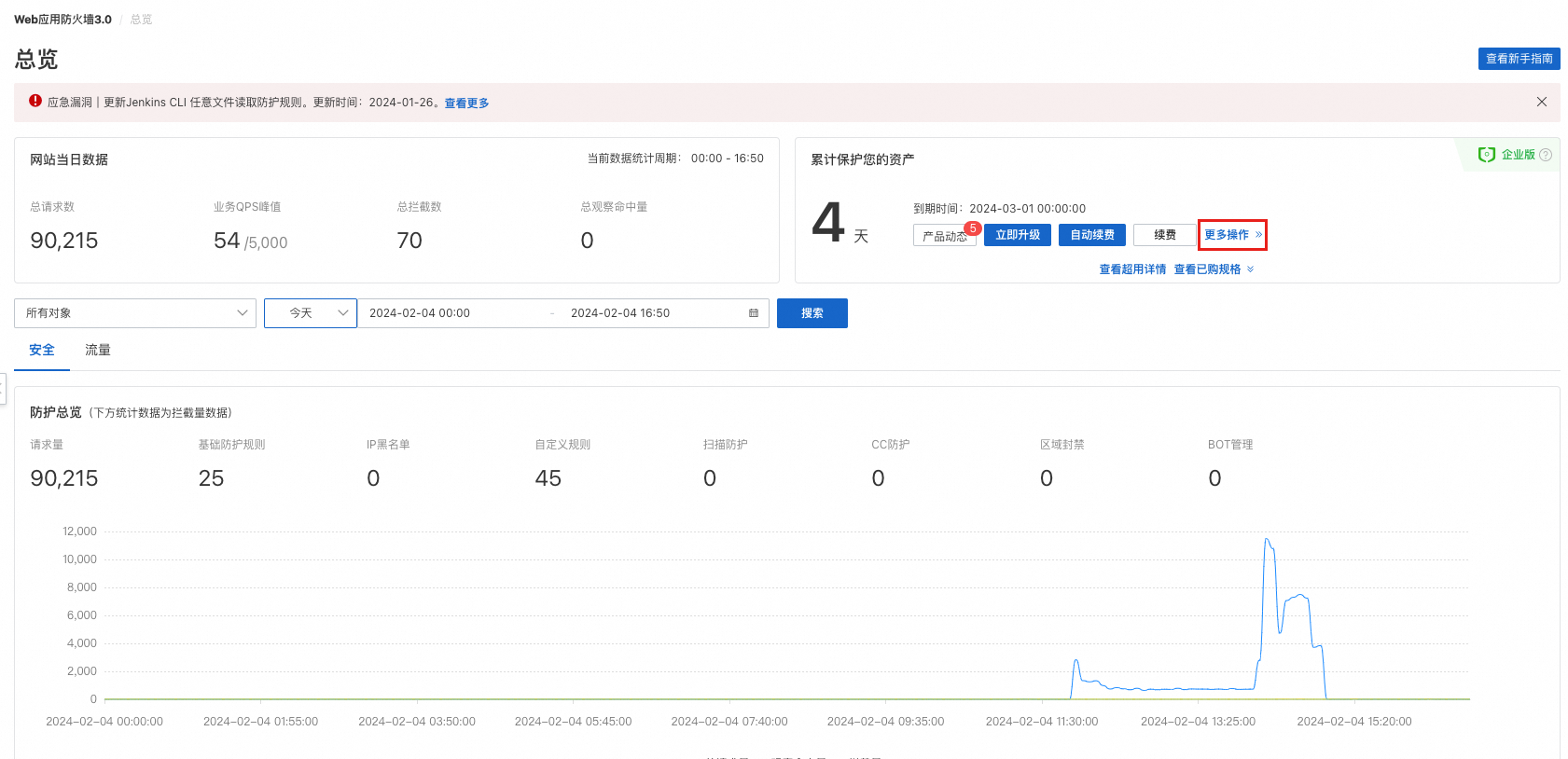Screen dimensions: 1568x759
Task: Click the 自动续费 button
Action: (x=1092, y=235)
